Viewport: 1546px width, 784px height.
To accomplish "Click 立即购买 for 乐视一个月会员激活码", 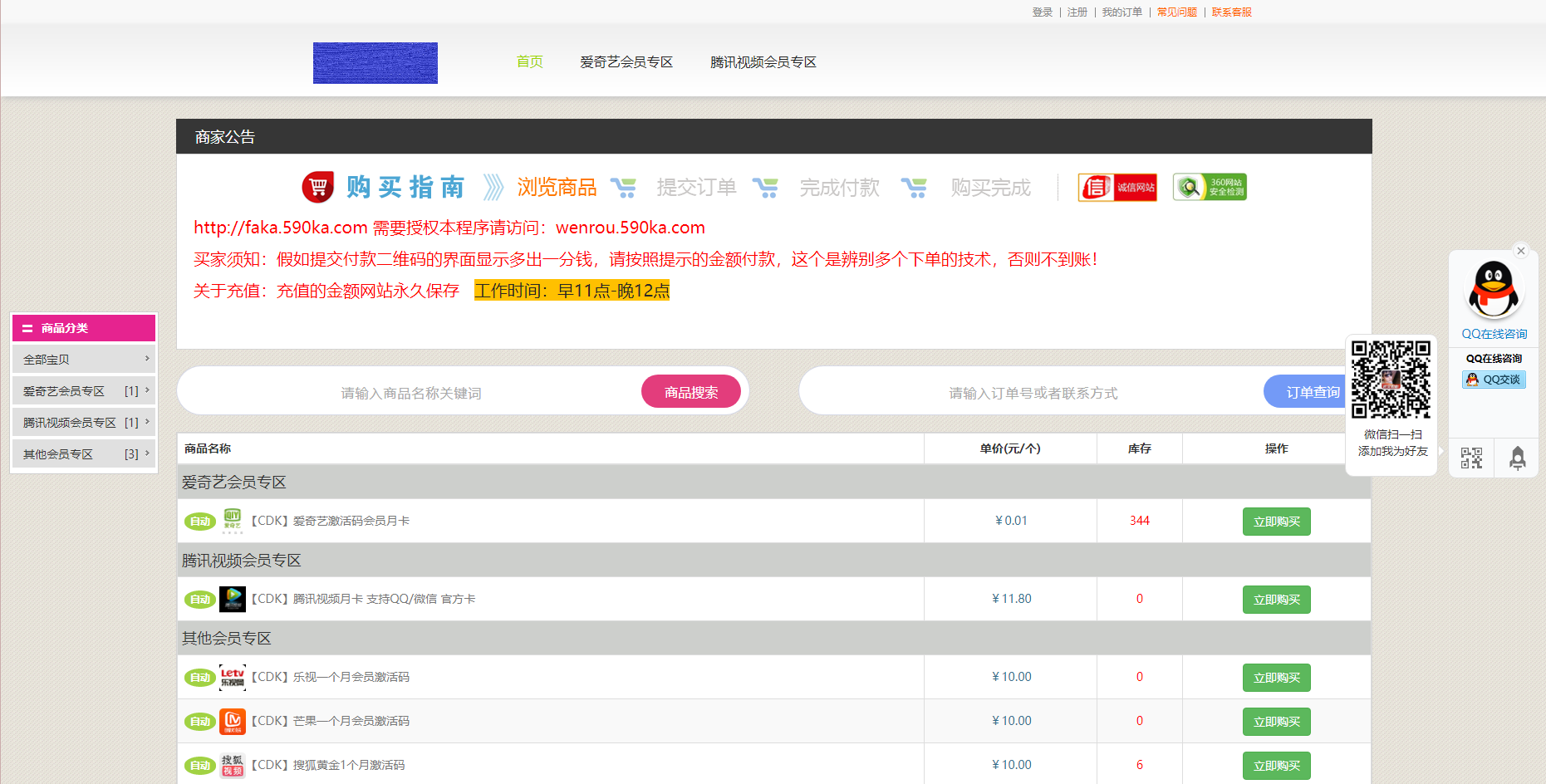I will (x=1277, y=678).
